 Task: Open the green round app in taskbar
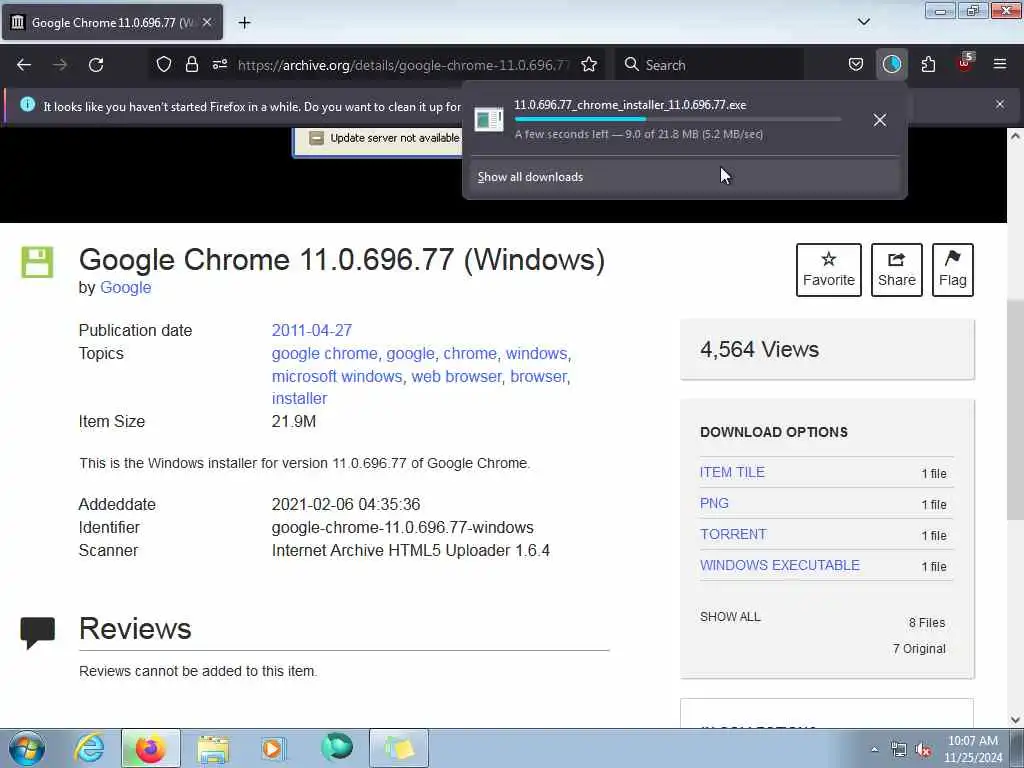(x=337, y=748)
